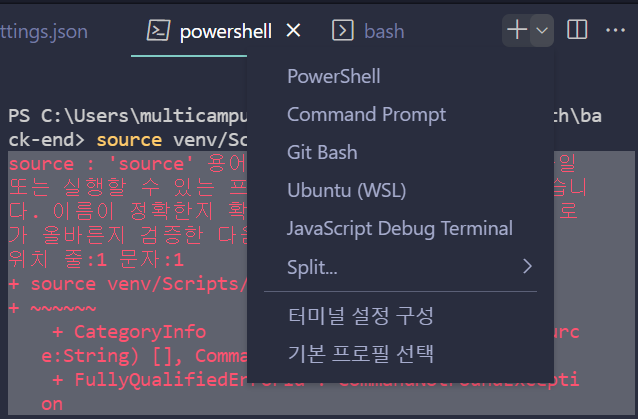The image size is (638, 419).
Task: Launch JavaScript Debug Terminal
Action: [x=400, y=229]
